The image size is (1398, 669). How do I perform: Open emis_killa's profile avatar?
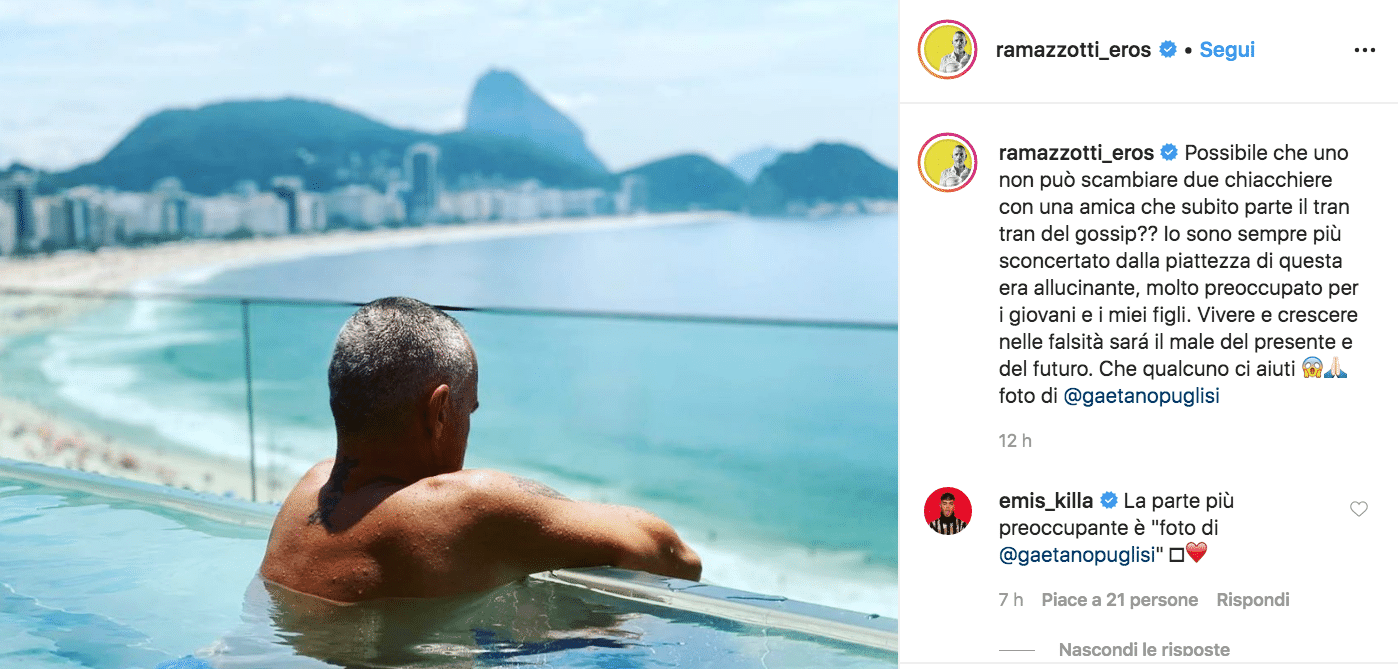click(x=947, y=511)
